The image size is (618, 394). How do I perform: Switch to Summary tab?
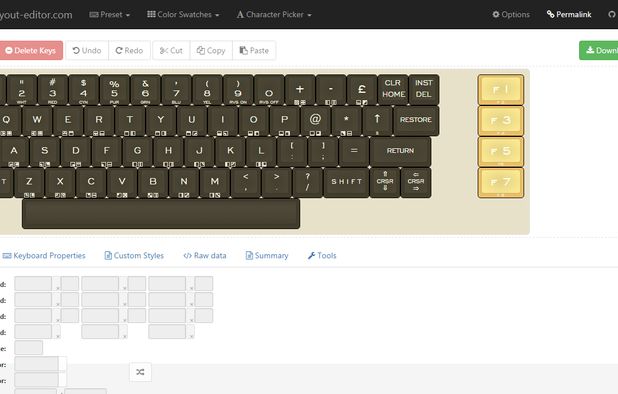coord(267,255)
